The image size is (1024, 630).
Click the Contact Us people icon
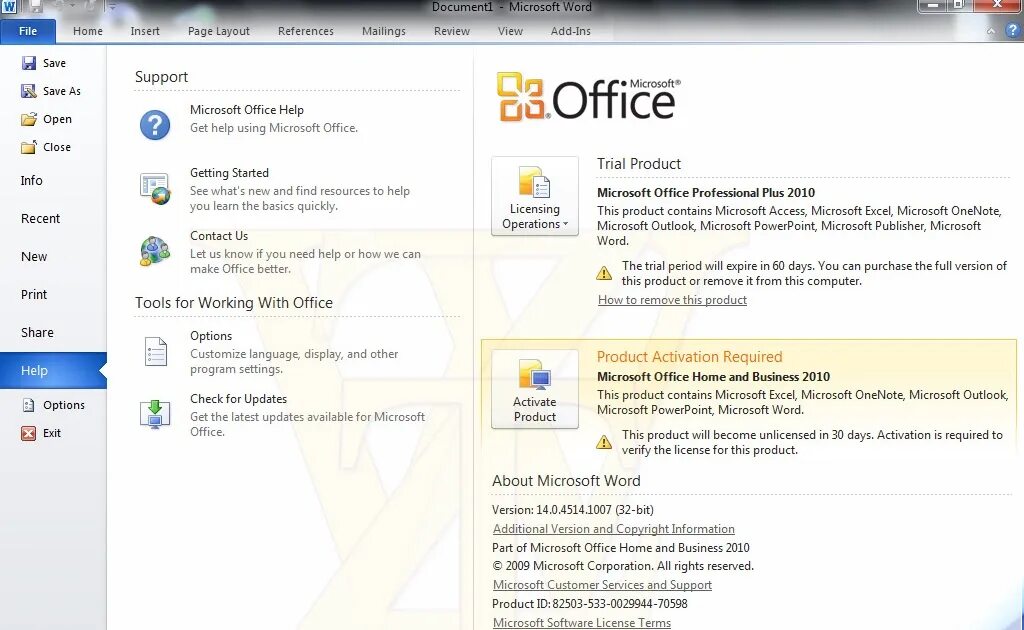coord(155,251)
